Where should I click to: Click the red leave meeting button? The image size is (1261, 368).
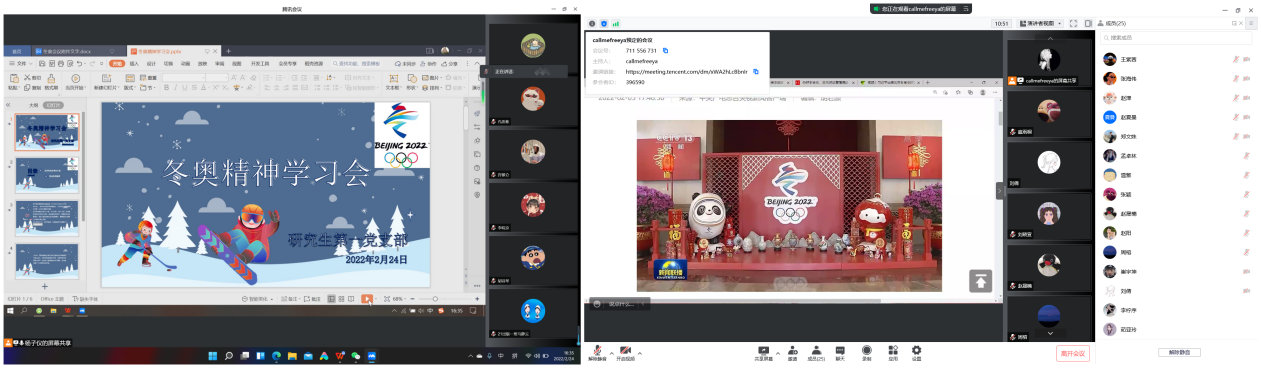click(x=1073, y=353)
